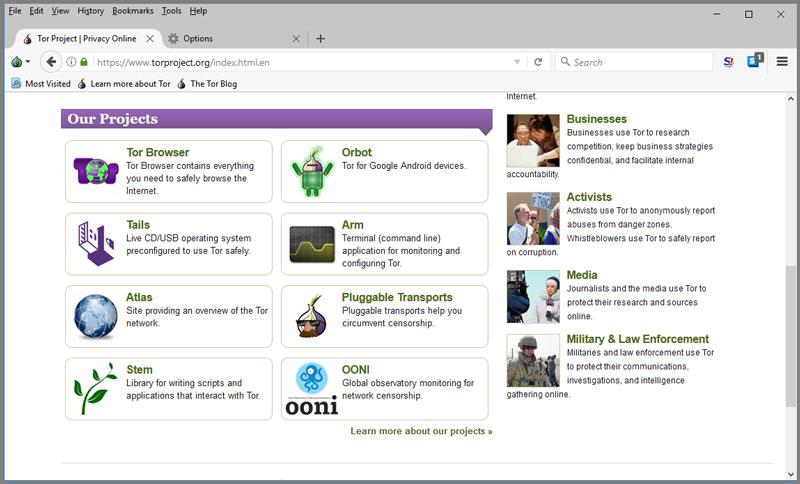This screenshot has width=800, height=484.
Task: Click the Options tab's gear icon
Action: pos(173,39)
